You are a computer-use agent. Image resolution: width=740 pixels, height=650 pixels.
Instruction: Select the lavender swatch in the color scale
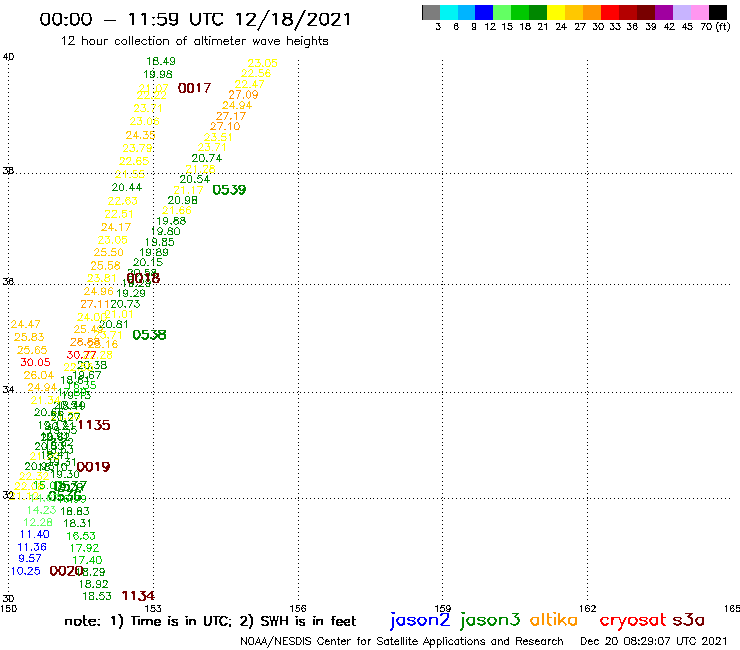pyautogui.click(x=682, y=13)
